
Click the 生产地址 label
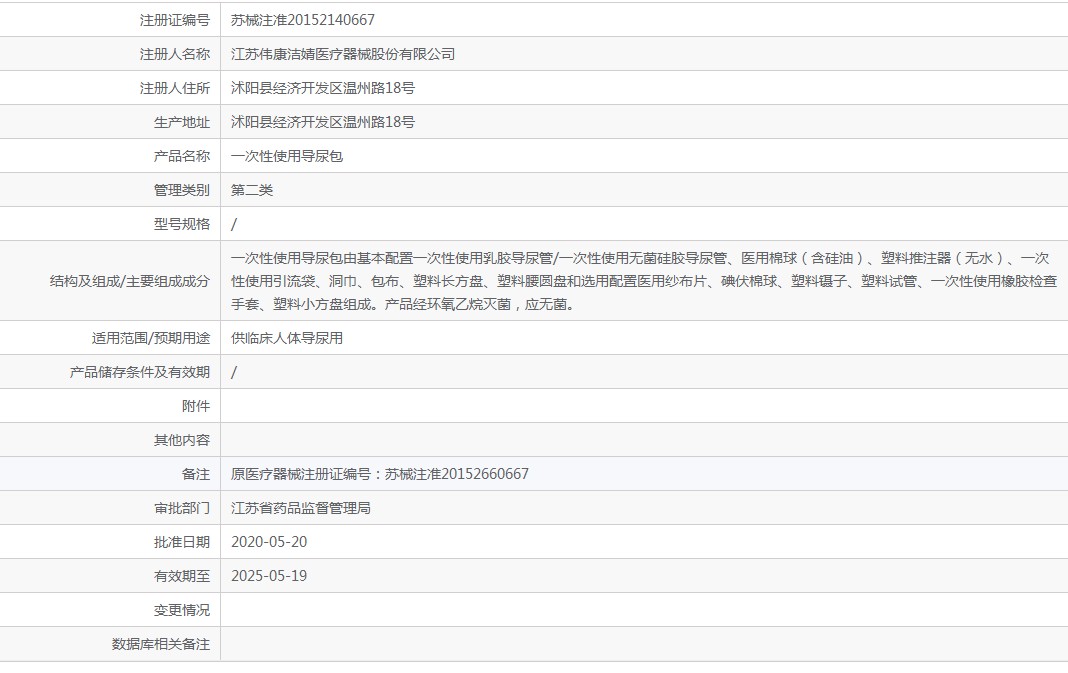[x=182, y=122]
